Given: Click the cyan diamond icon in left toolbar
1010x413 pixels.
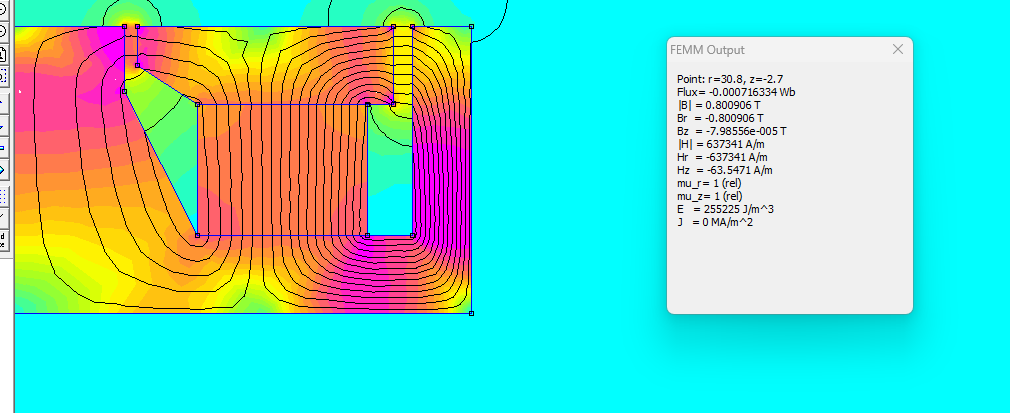Looking at the screenshot, I should 2,170.
